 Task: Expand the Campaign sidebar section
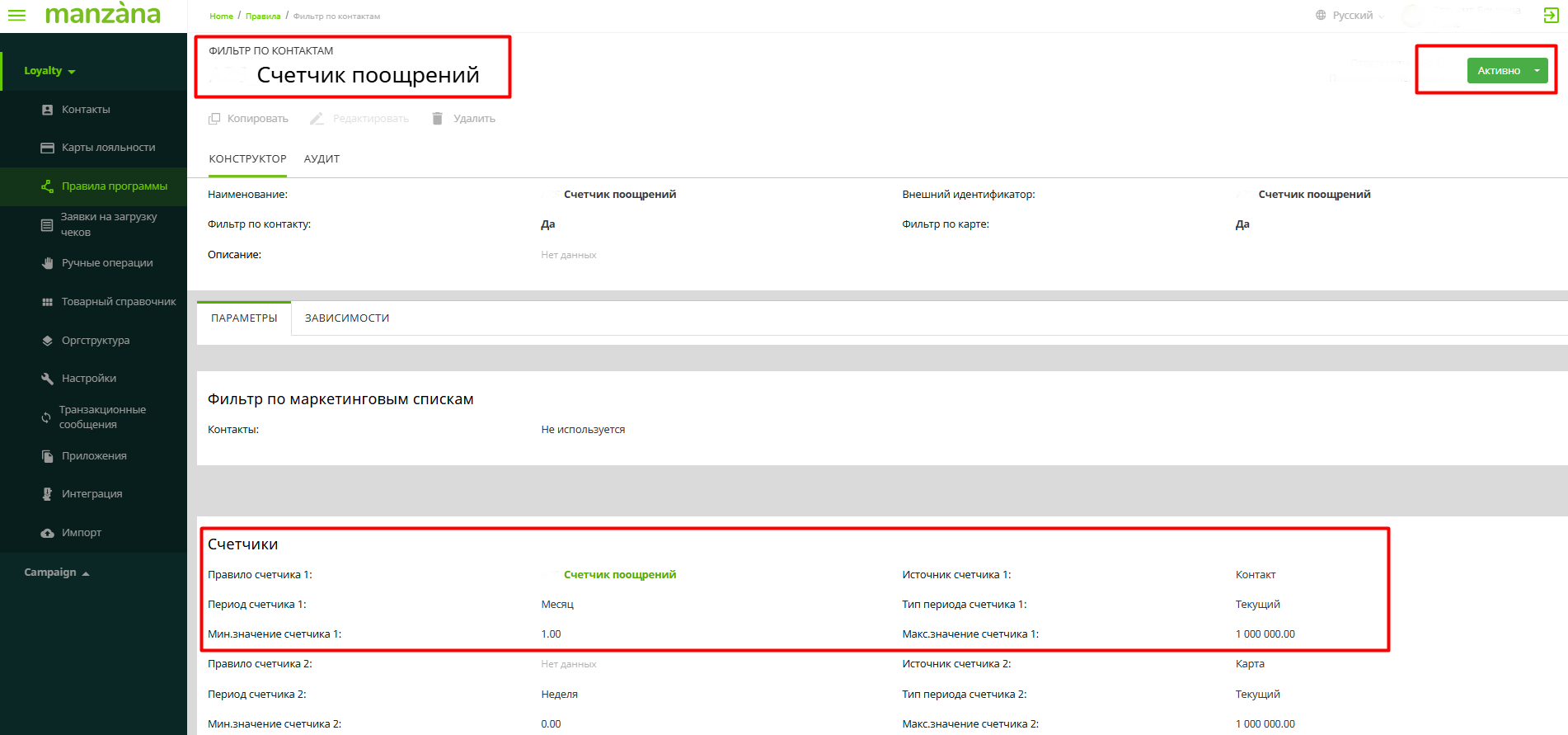(x=56, y=572)
